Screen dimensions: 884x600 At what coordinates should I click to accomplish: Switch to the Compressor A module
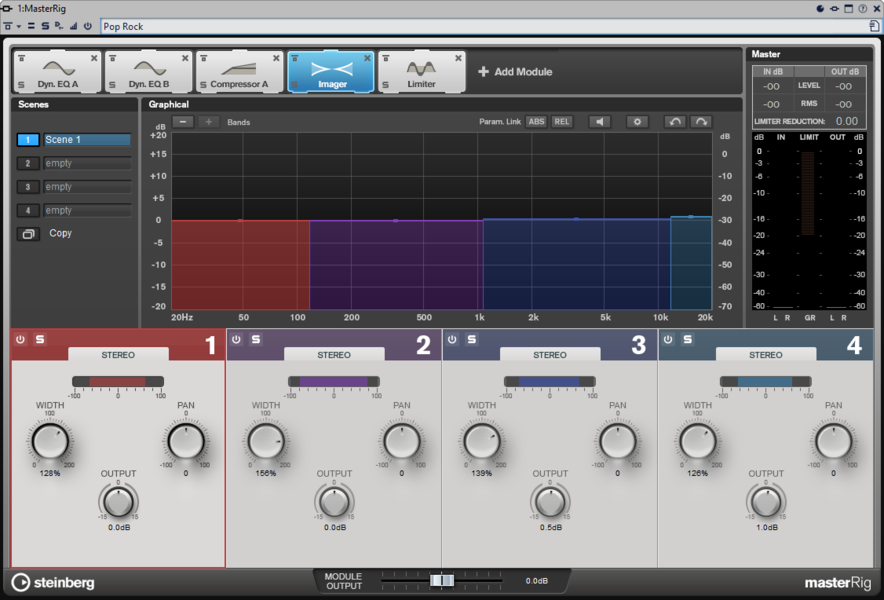[240, 72]
